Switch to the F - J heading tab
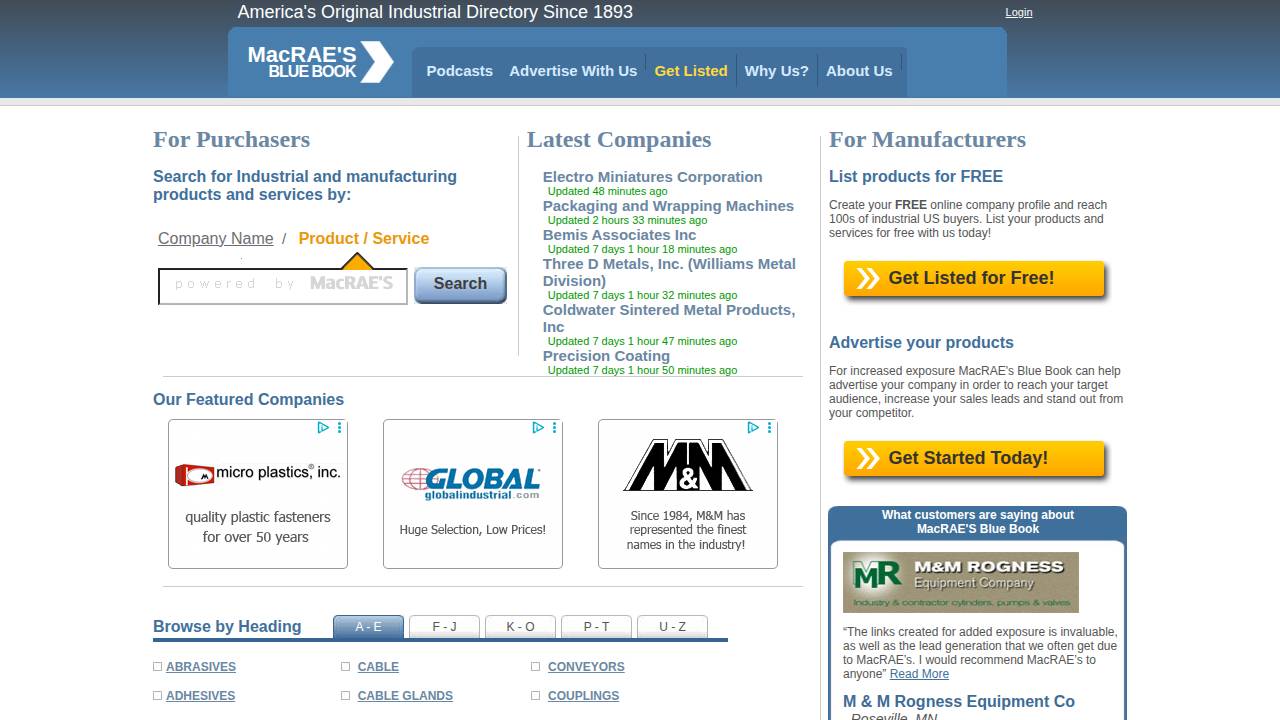 coord(444,627)
